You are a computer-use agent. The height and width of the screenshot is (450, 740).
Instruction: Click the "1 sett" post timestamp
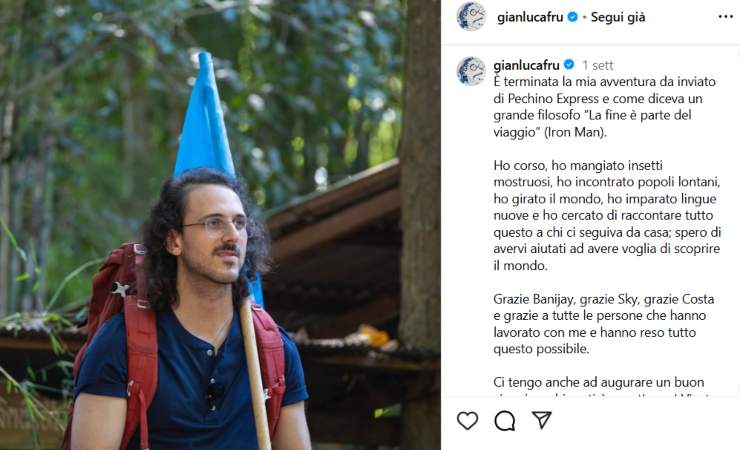[x=597, y=65]
